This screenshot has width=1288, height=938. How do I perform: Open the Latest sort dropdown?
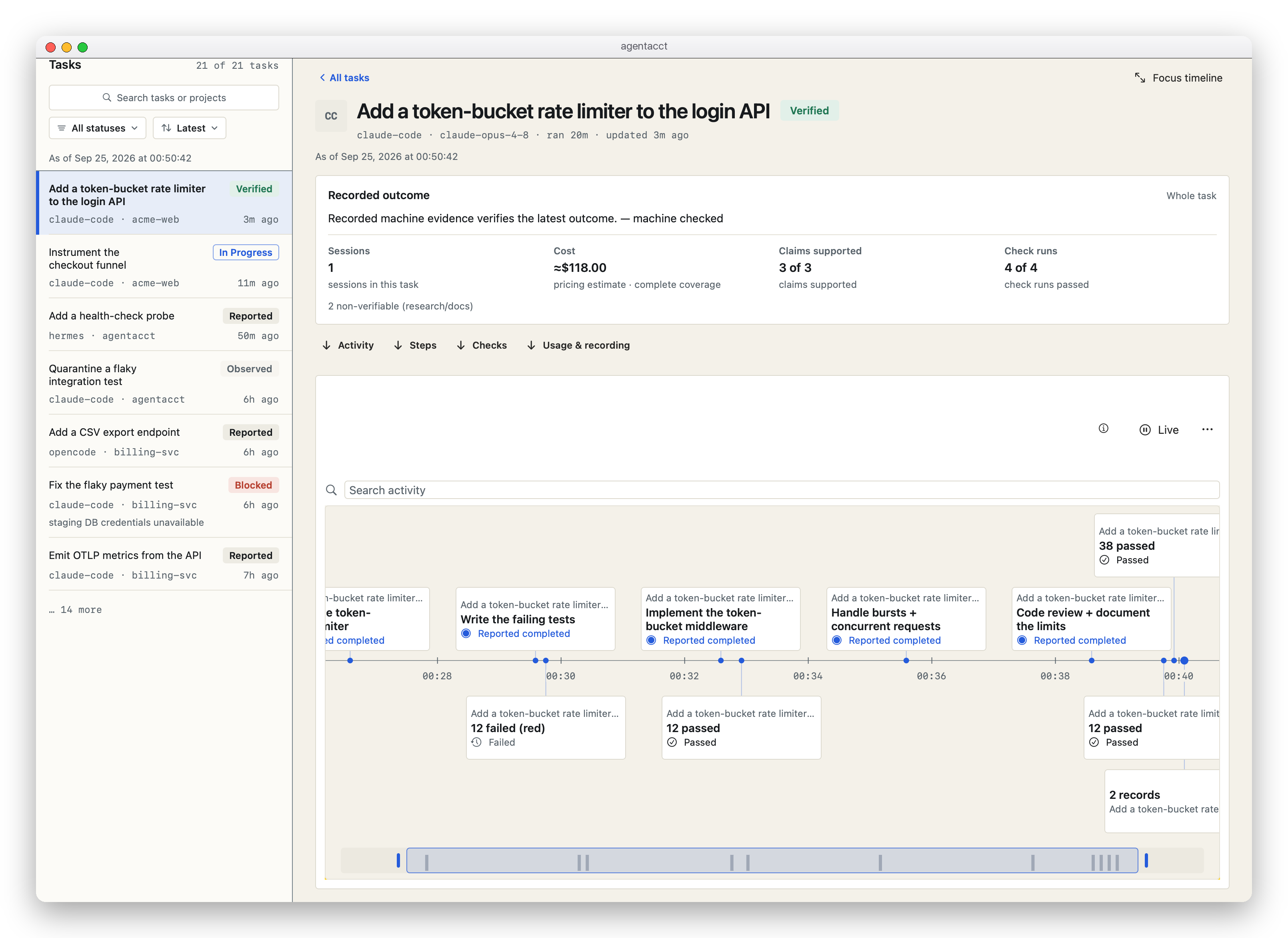[x=190, y=128]
